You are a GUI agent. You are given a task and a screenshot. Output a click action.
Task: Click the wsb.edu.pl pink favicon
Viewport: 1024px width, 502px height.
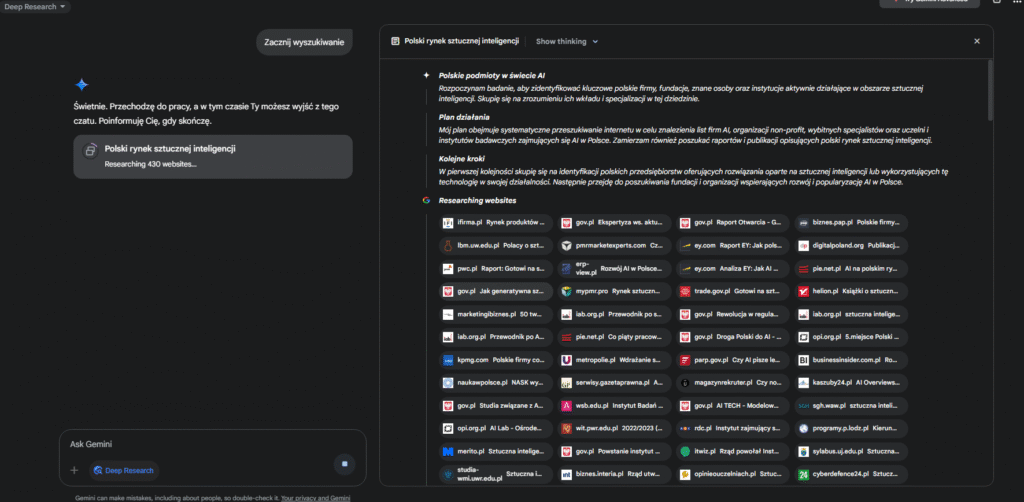click(x=566, y=405)
